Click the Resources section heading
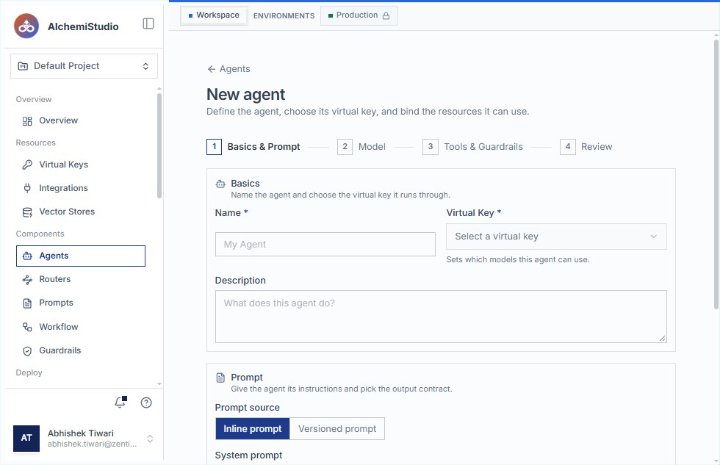The image size is (720, 465). (x=35, y=143)
